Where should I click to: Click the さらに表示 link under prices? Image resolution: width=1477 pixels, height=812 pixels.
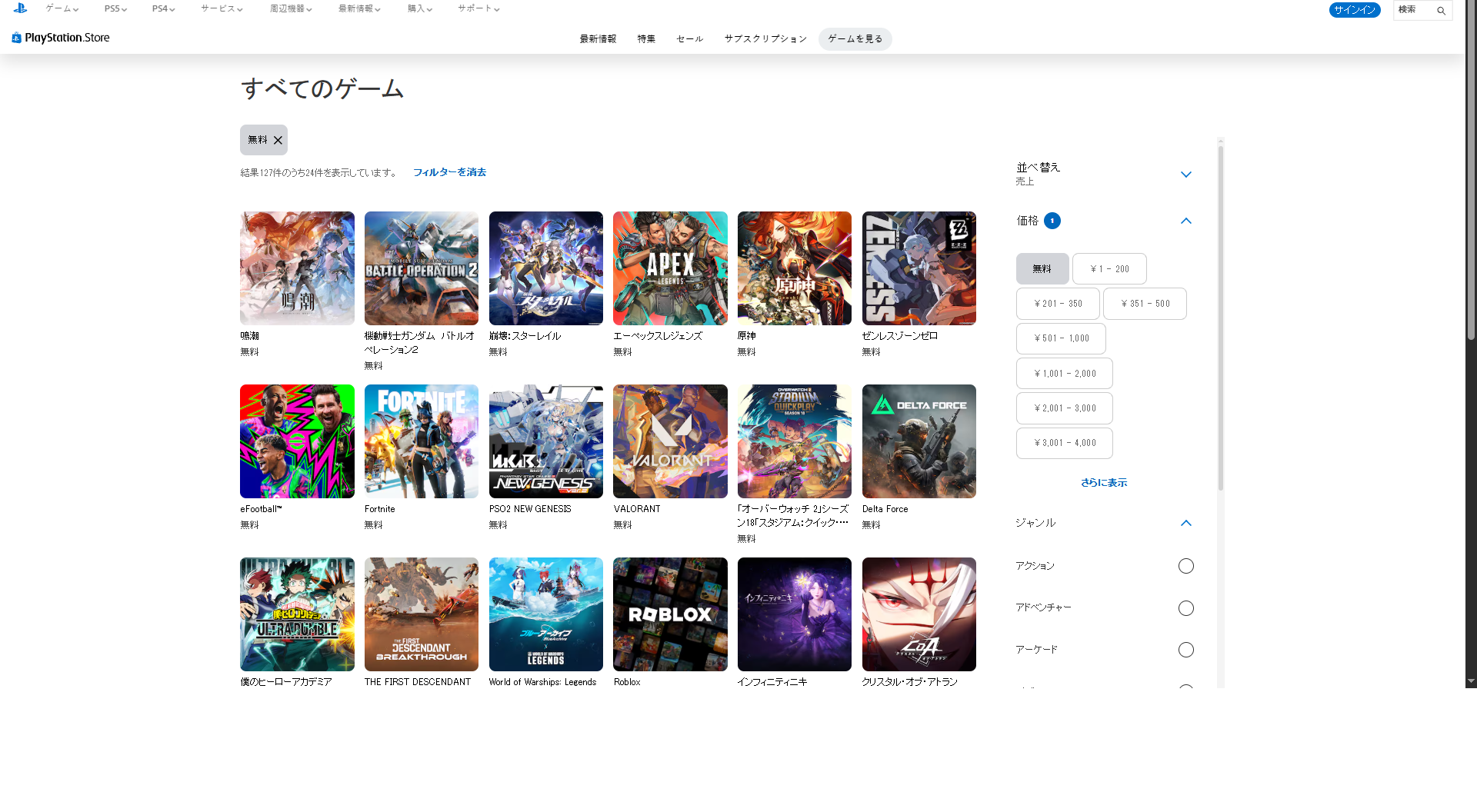coord(1103,483)
